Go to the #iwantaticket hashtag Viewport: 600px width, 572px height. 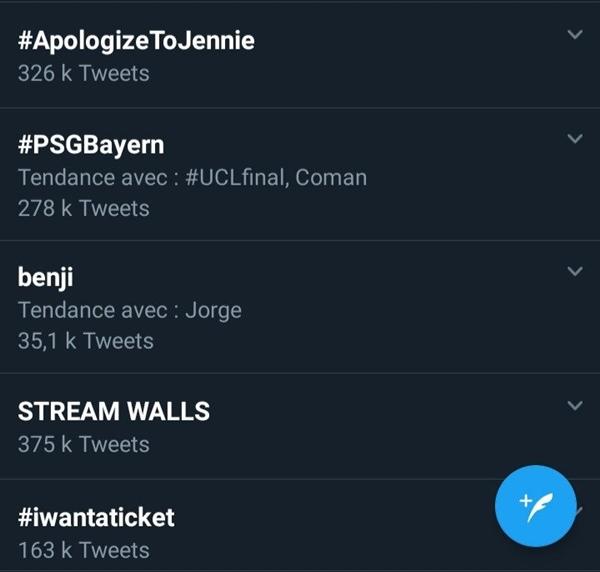point(96,517)
